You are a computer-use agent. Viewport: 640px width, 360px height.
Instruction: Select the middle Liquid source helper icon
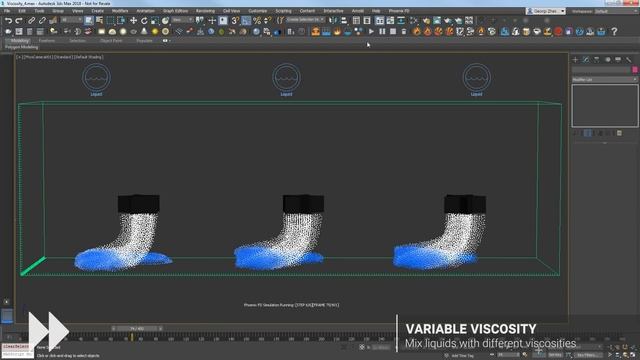click(287, 78)
